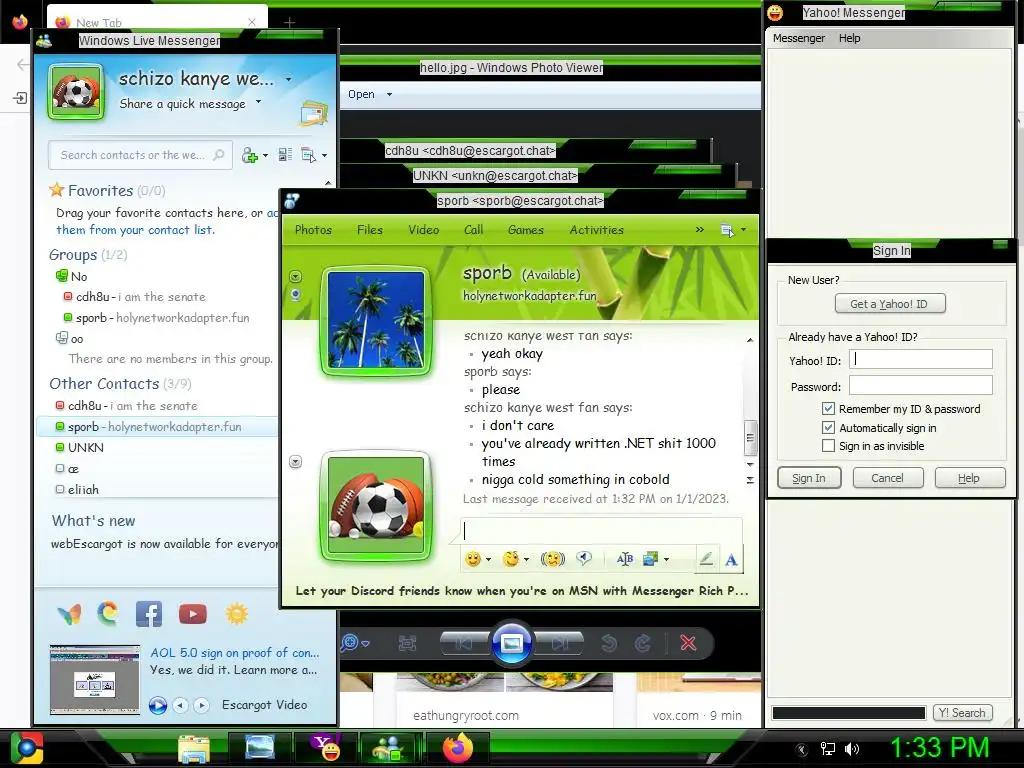This screenshot has height=768, width=1024.
Task: Click the MSN butterfly icon in bottom bar
Action: (69, 614)
